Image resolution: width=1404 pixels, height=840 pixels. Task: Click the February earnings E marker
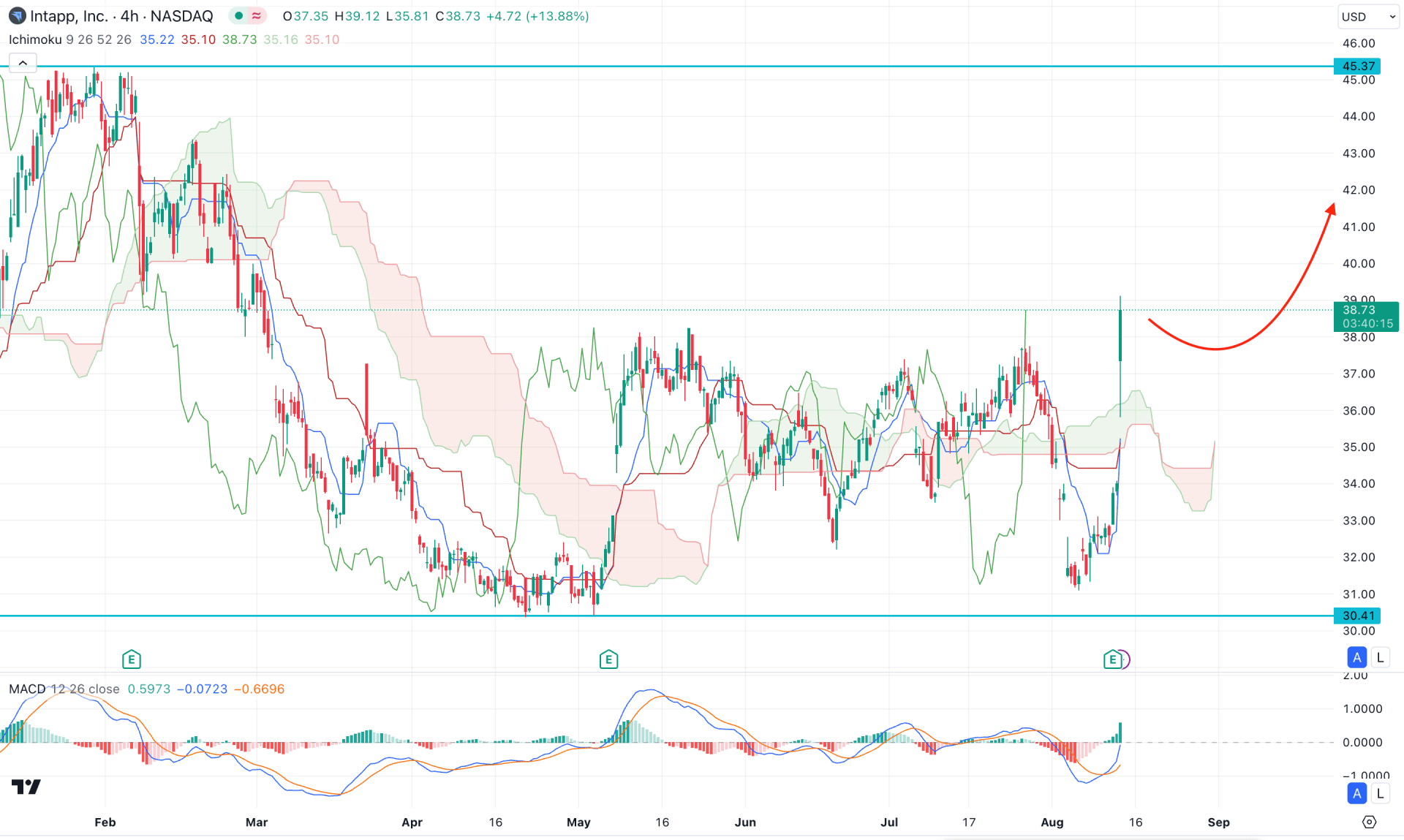pos(132,659)
